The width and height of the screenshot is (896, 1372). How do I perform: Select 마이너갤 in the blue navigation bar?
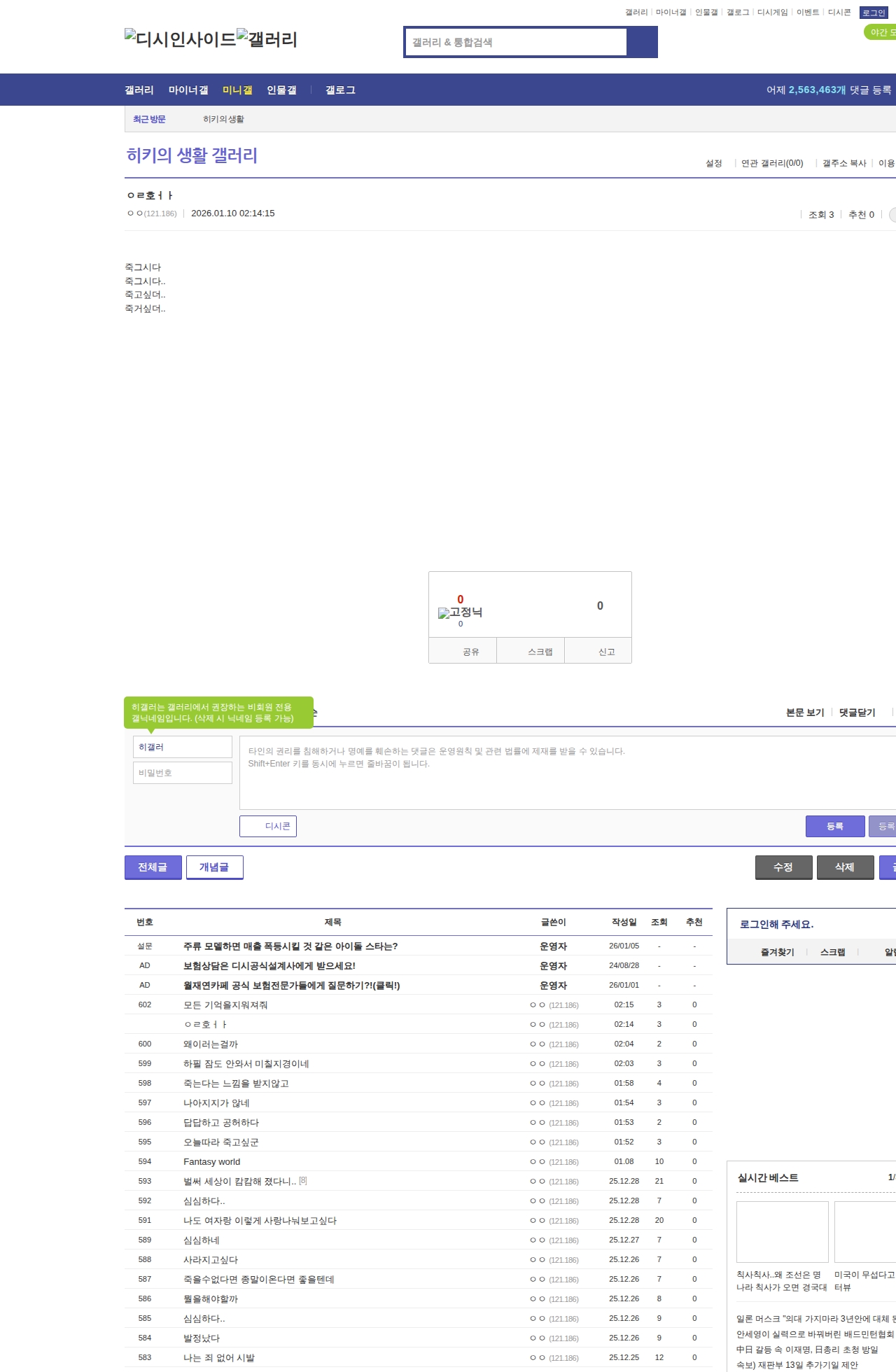pos(188,90)
